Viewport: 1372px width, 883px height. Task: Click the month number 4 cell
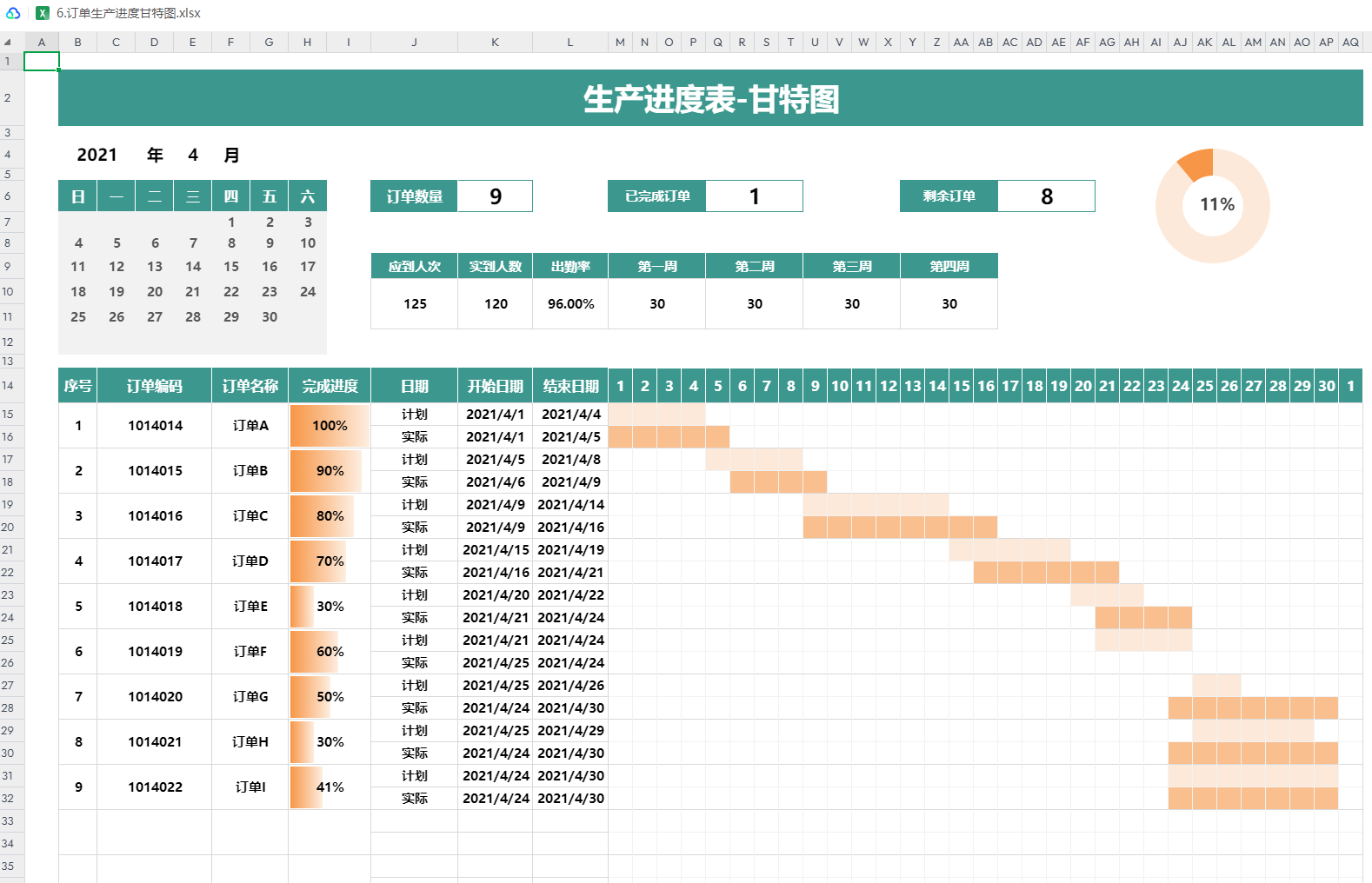tap(193, 155)
